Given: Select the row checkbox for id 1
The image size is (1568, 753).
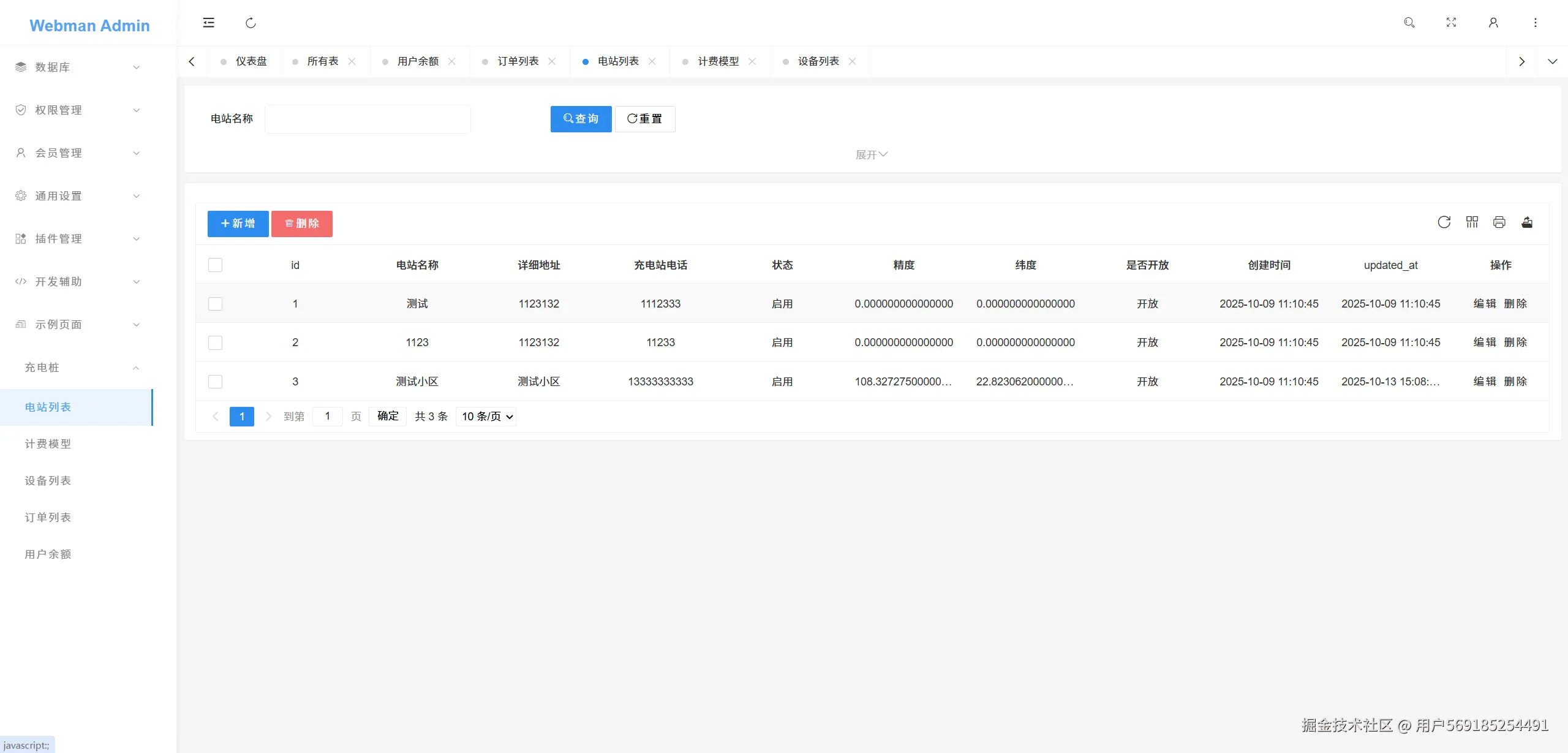Looking at the screenshot, I should coord(215,303).
